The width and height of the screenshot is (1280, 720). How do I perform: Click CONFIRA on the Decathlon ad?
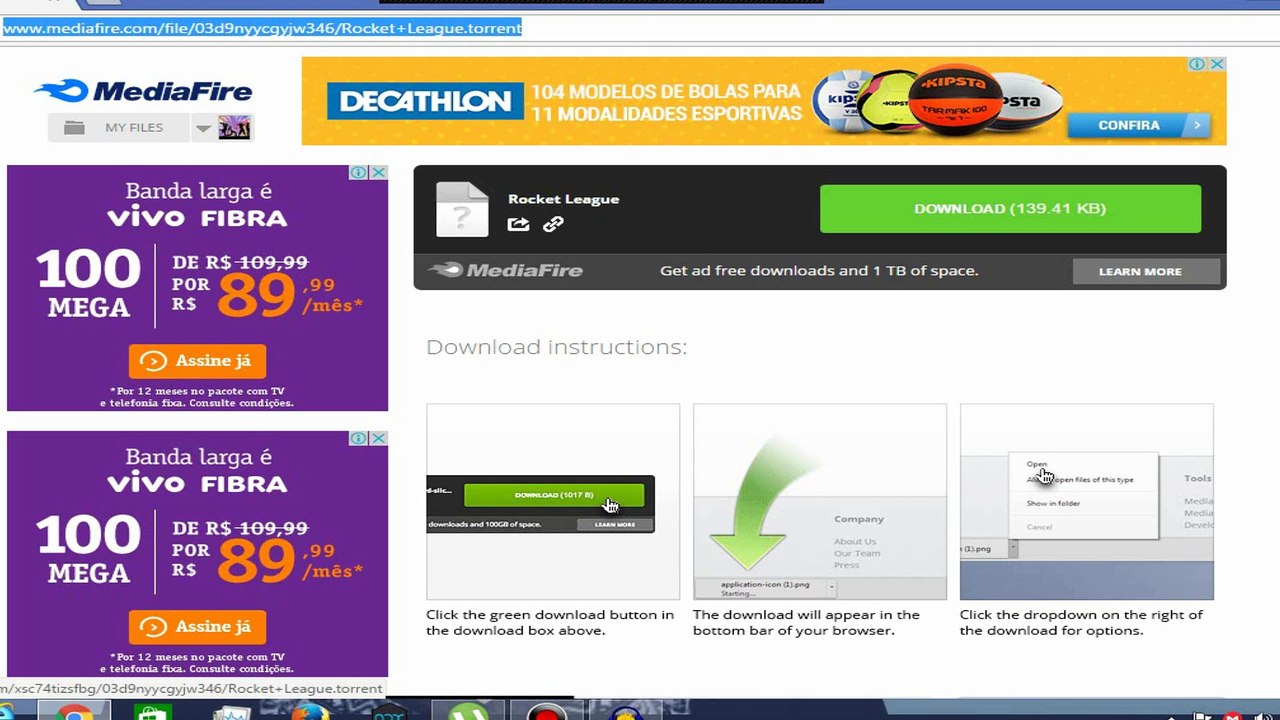1139,125
